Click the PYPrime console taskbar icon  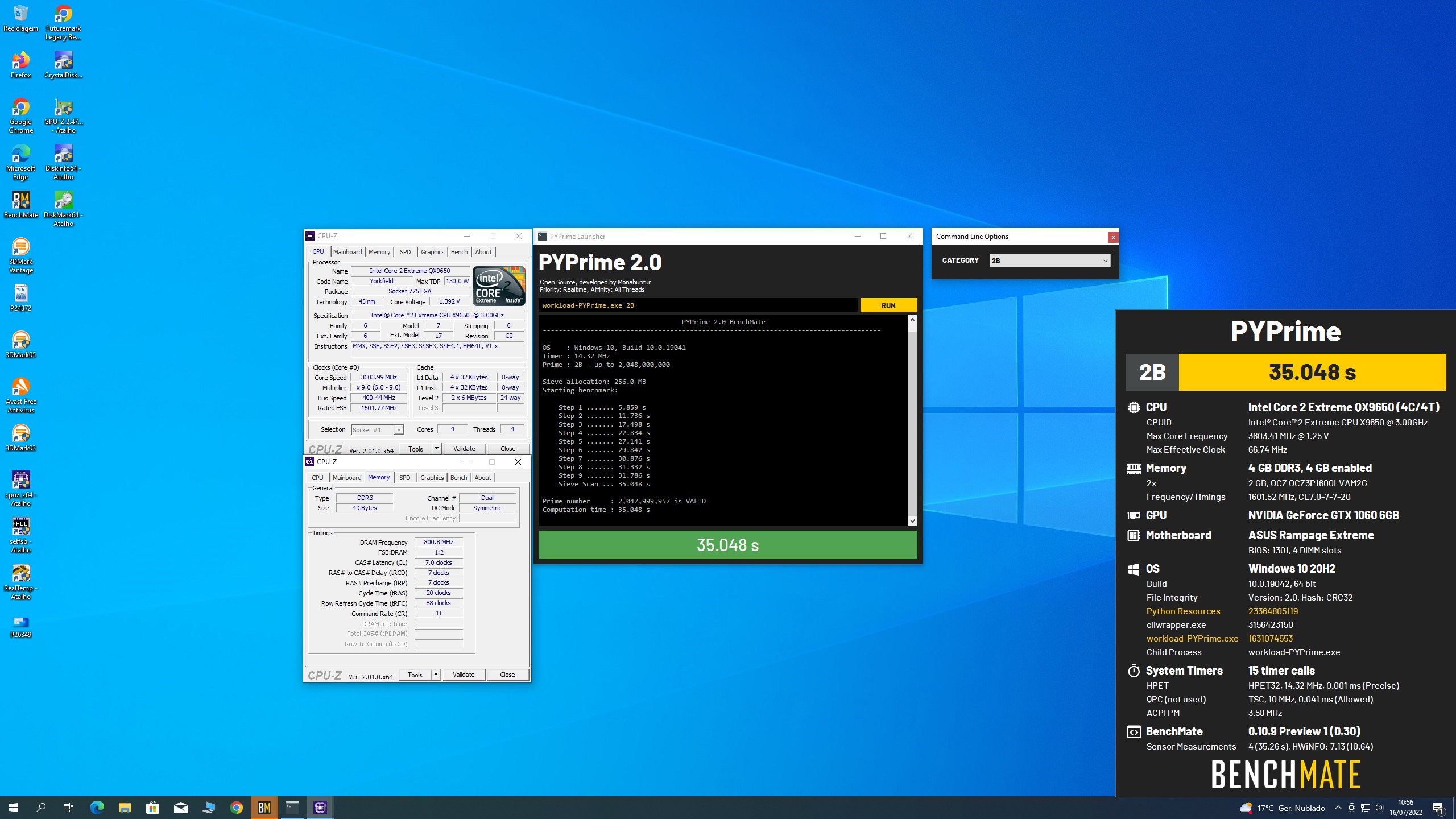(292, 808)
